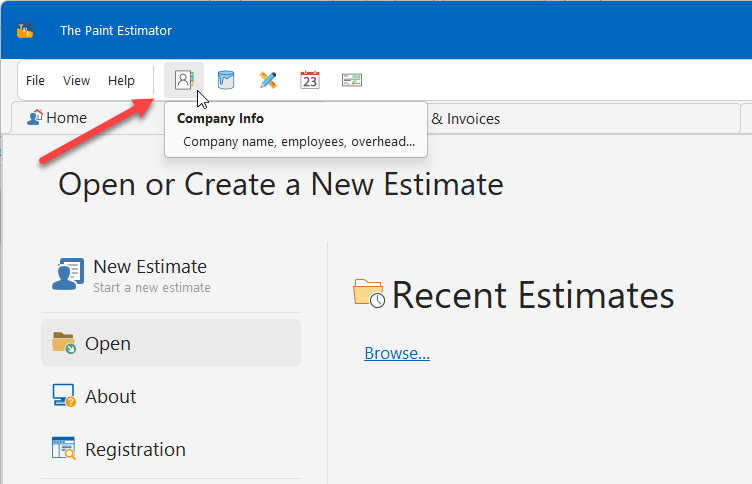This screenshot has height=484, width=752.
Task: Click the Registration window icon
Action: (x=64, y=449)
